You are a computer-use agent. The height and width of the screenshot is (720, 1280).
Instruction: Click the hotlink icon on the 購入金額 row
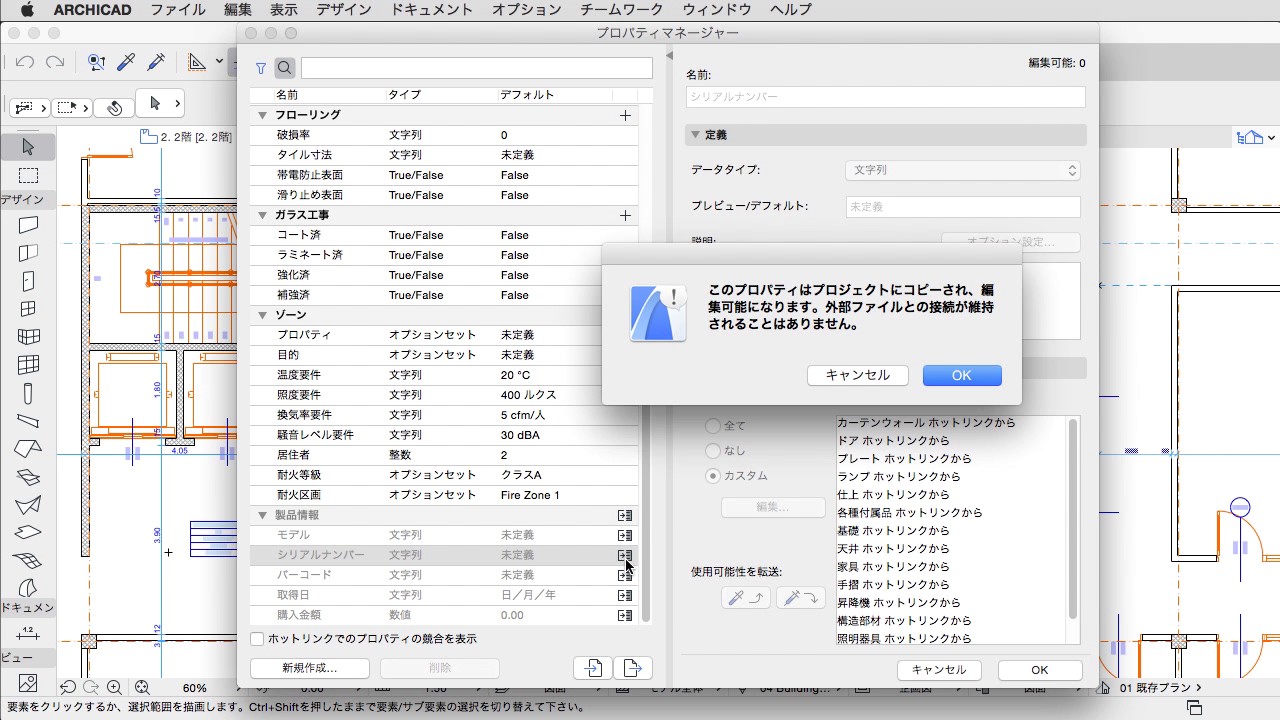click(625, 615)
